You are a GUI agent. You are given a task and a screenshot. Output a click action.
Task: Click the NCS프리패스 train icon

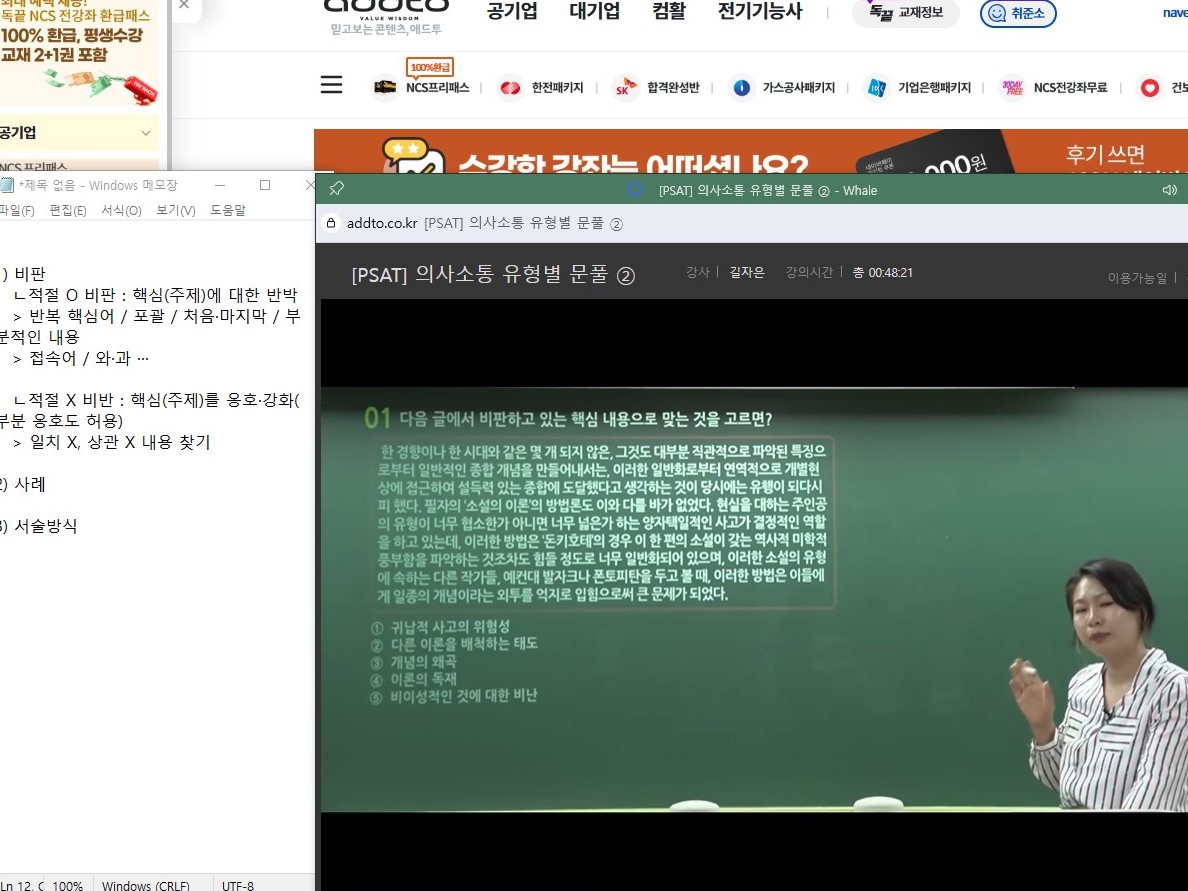pyautogui.click(x=385, y=88)
